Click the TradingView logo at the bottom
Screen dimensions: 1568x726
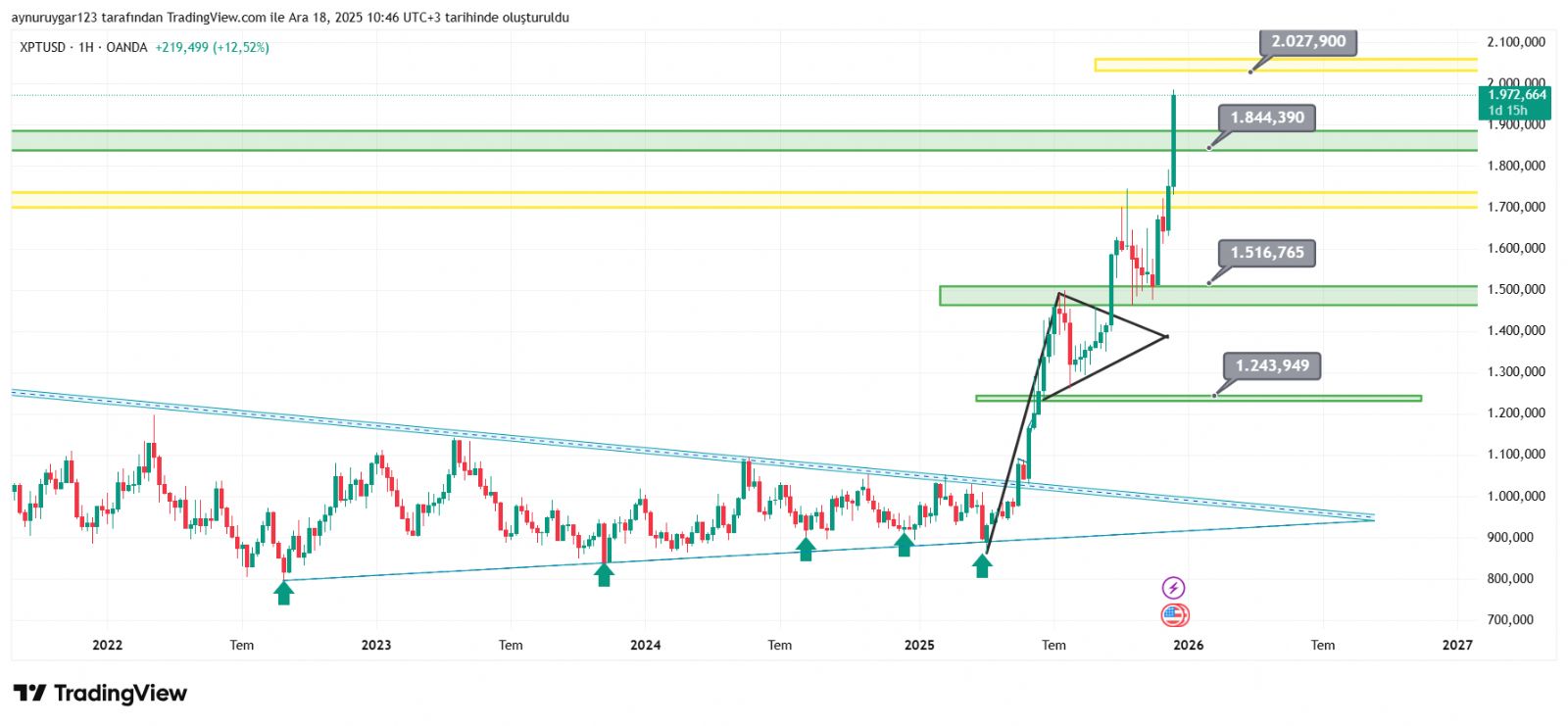click(100, 694)
